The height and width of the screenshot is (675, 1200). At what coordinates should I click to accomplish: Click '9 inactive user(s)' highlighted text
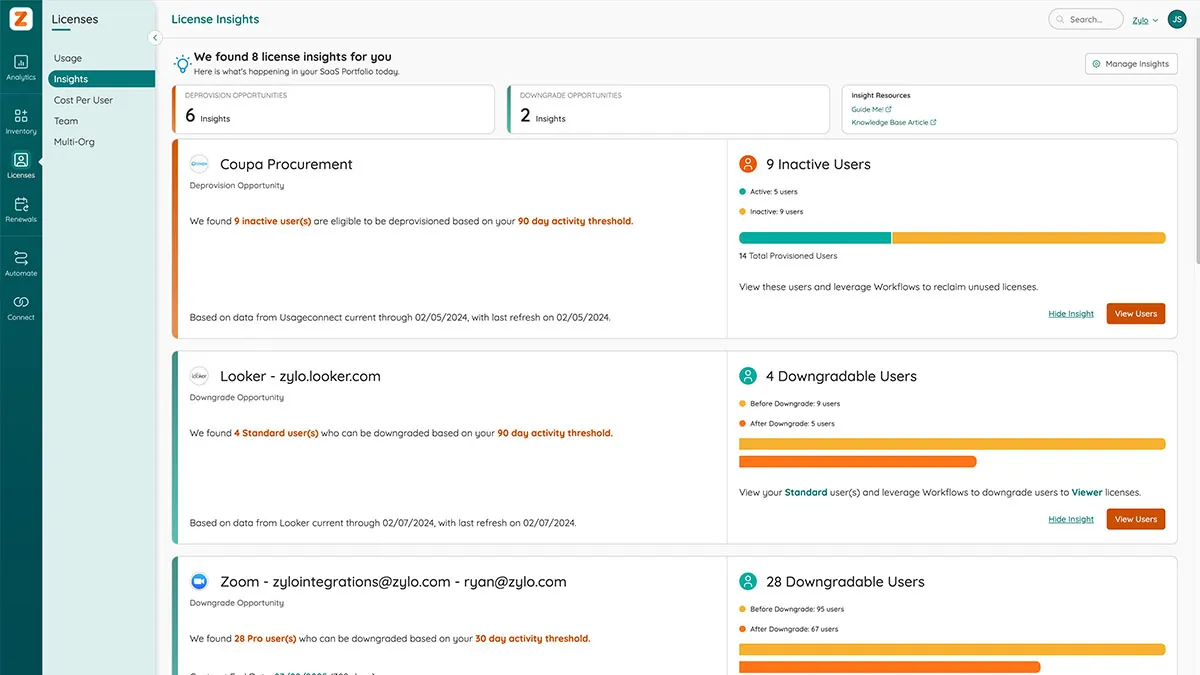click(272, 221)
